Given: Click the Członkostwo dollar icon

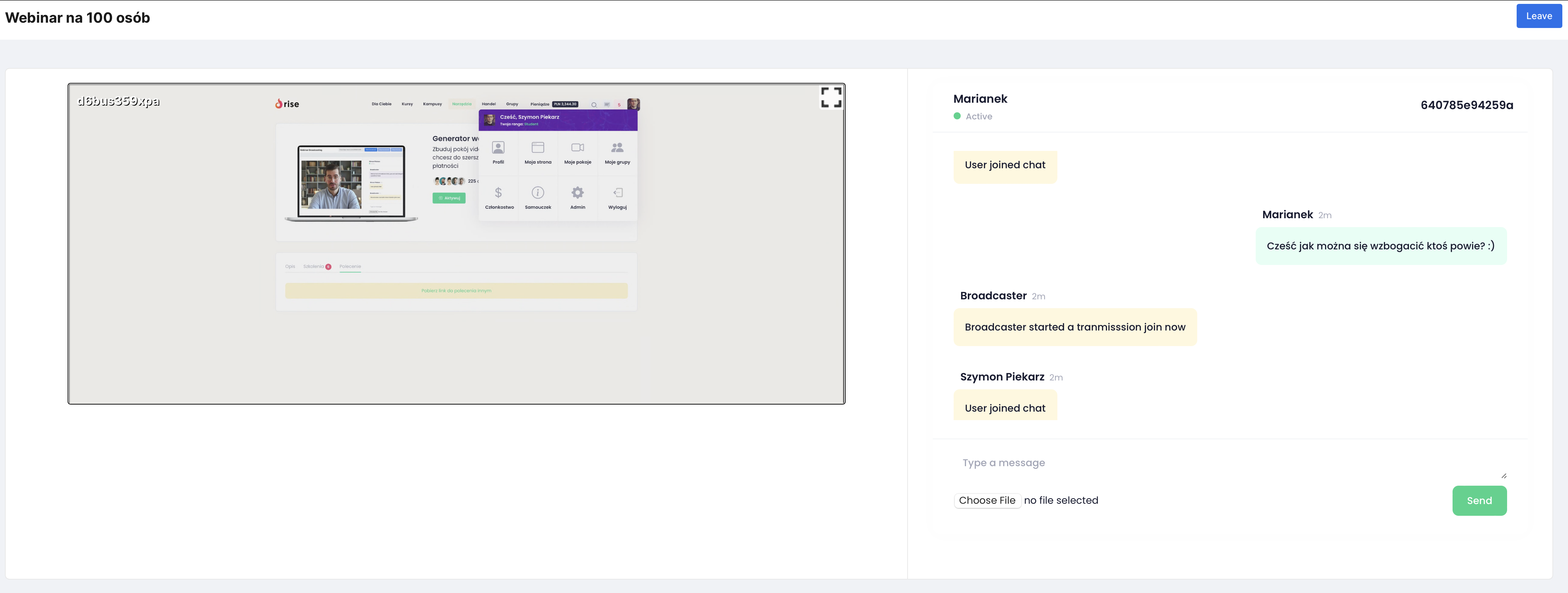Looking at the screenshot, I should click(498, 193).
